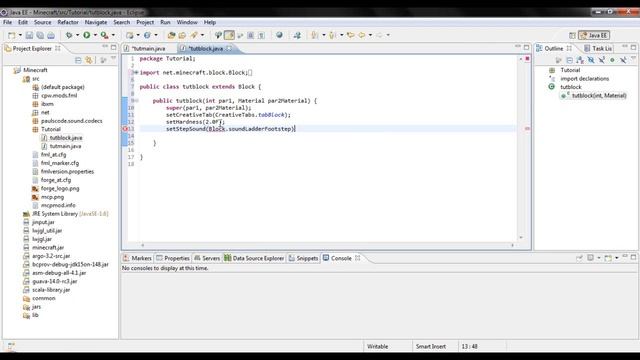The width and height of the screenshot is (640, 360).
Task: Close the tutblock.java editor tab
Action: coord(229,49)
